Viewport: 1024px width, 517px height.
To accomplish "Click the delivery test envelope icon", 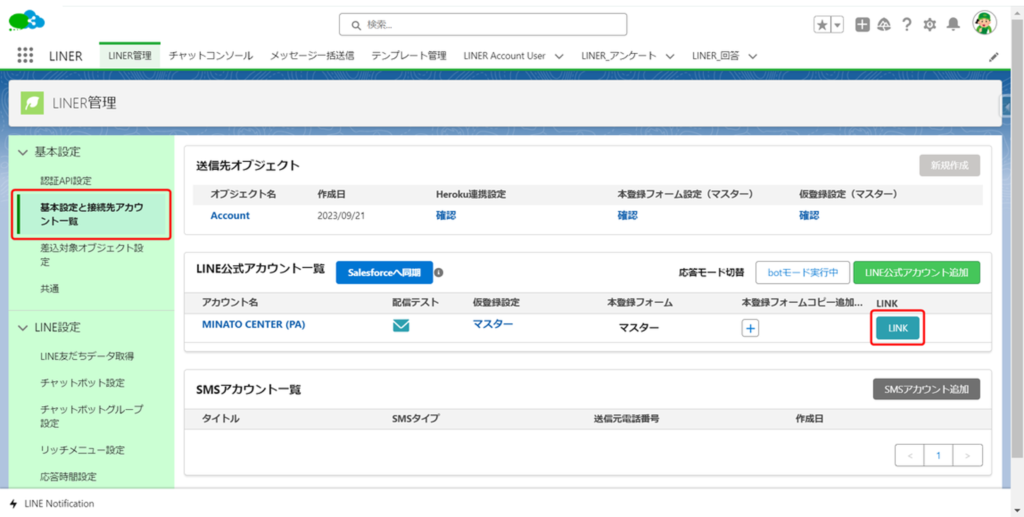I will [401, 326].
